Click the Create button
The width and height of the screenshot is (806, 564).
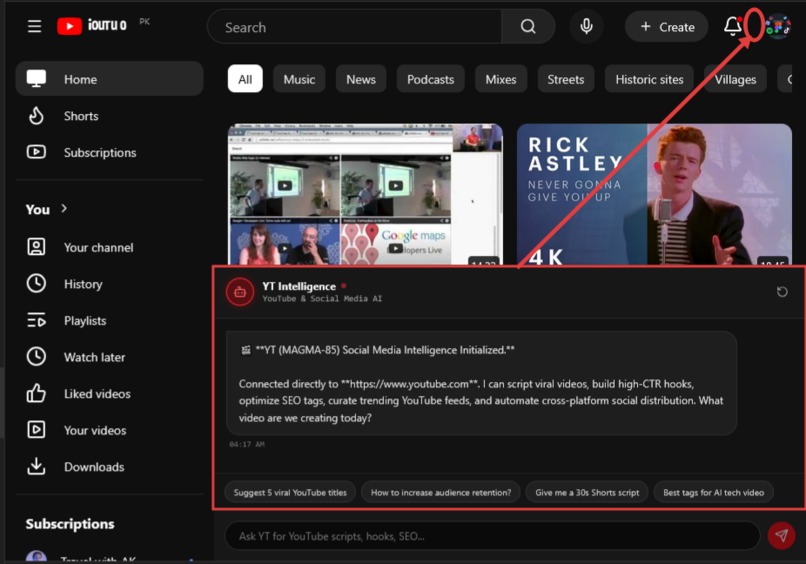pos(667,27)
